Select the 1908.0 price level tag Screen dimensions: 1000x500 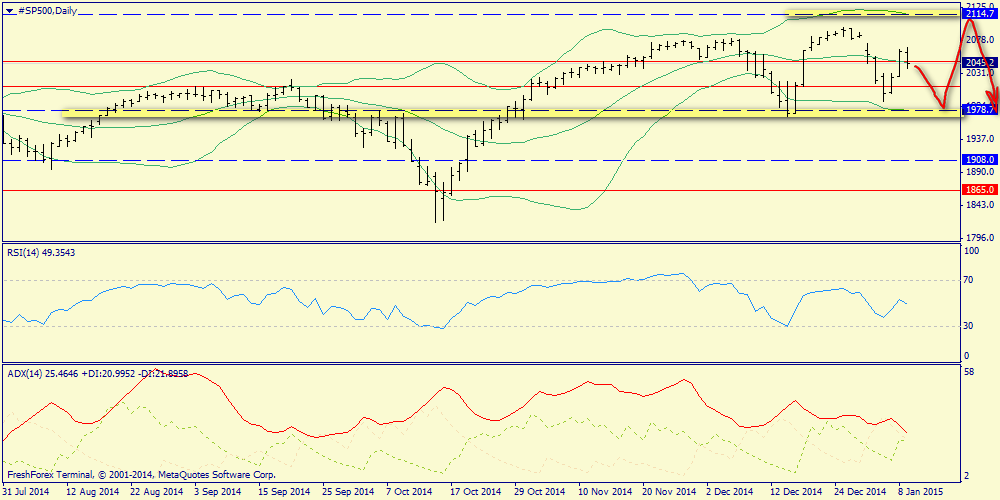coord(980,160)
